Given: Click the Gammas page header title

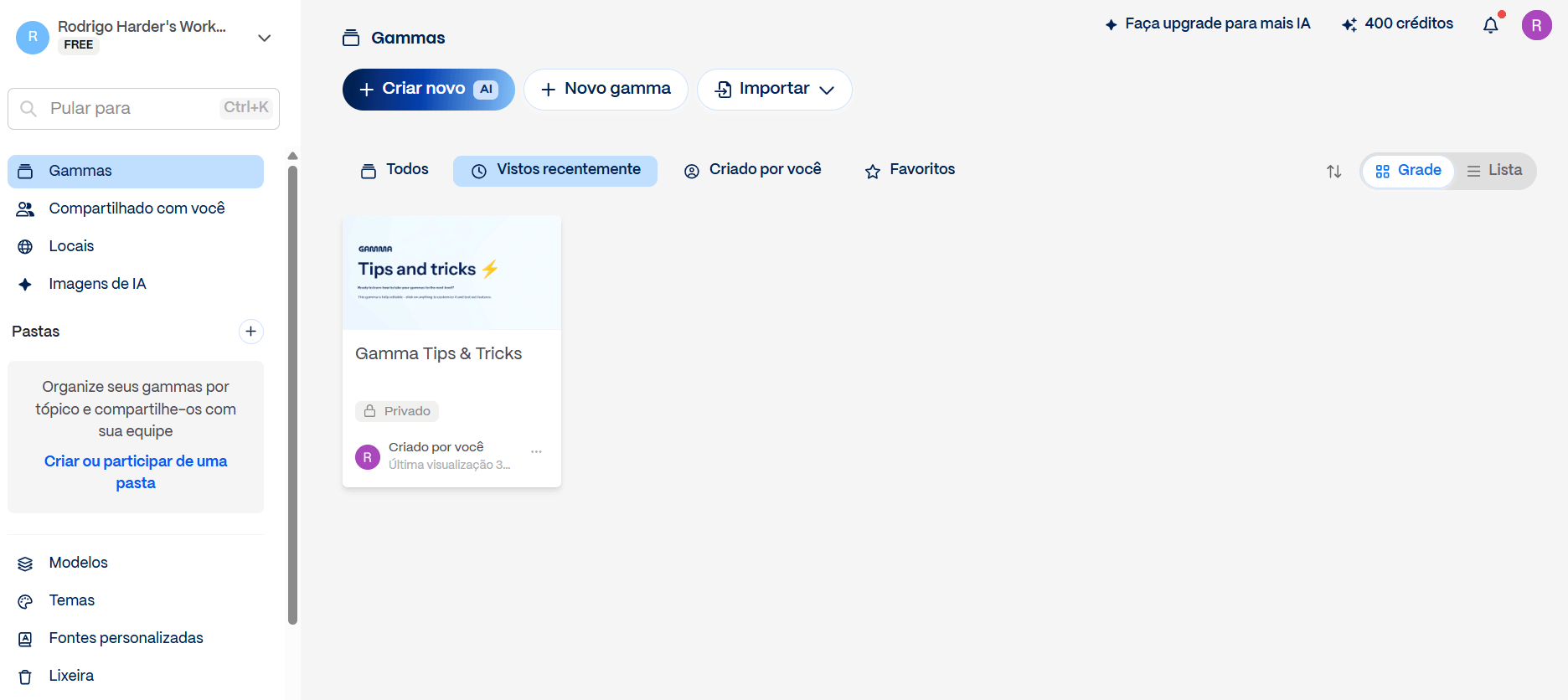Looking at the screenshot, I should [x=408, y=39].
